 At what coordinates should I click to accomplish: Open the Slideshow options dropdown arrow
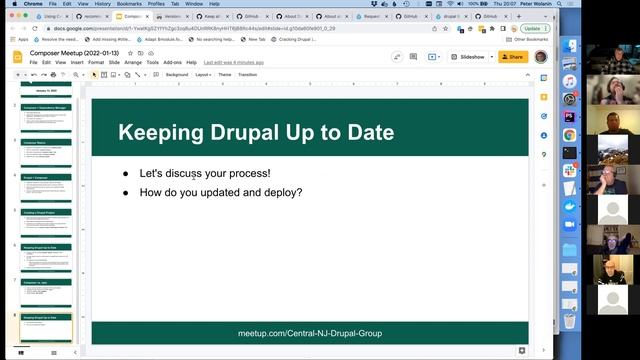coord(491,57)
